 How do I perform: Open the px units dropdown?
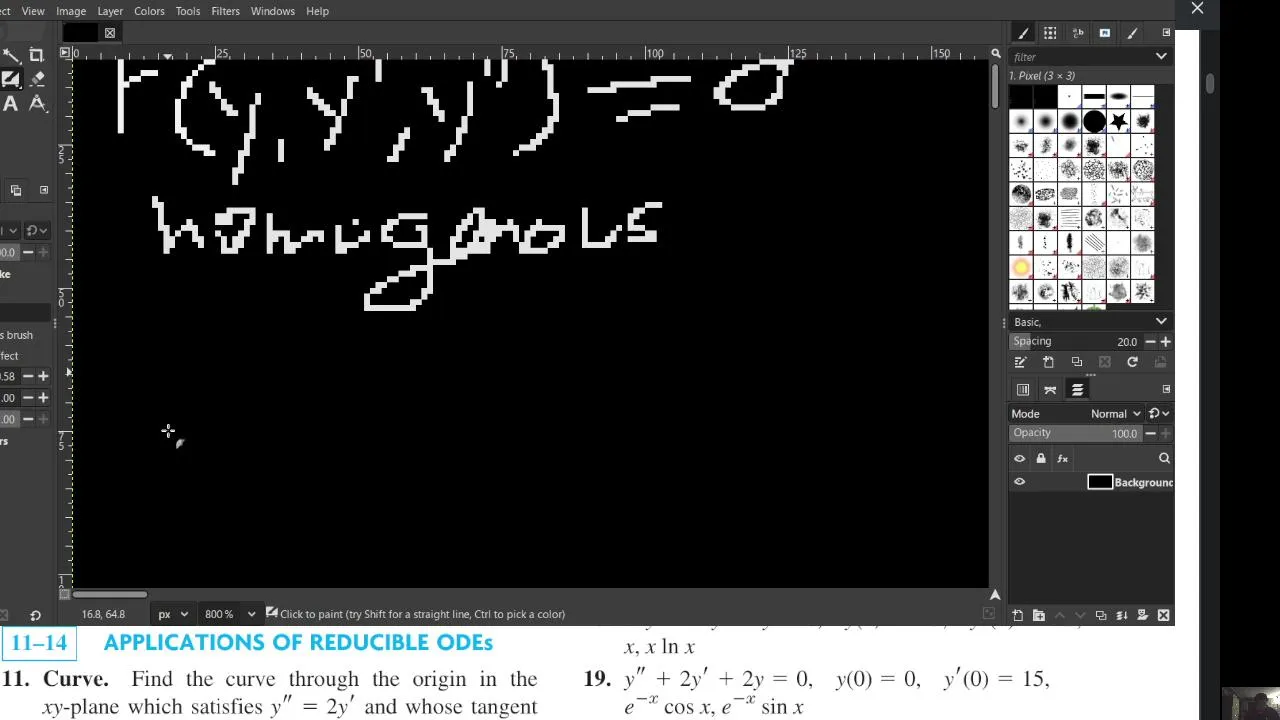tap(172, 614)
